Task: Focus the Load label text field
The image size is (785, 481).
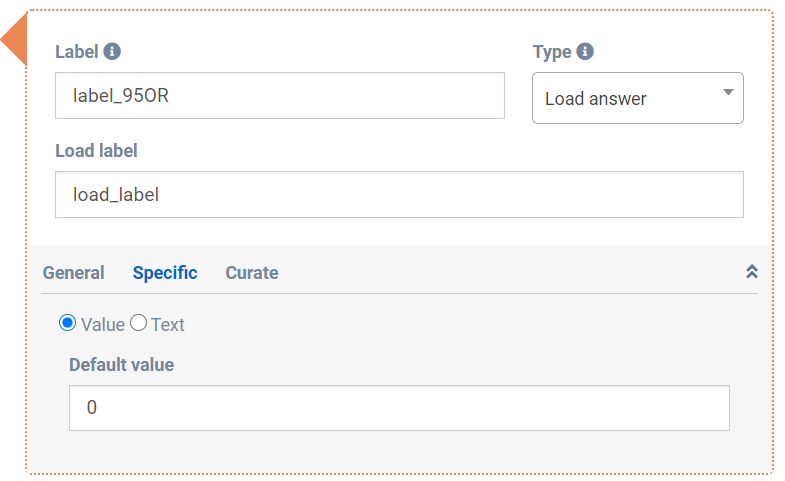Action: click(x=399, y=194)
